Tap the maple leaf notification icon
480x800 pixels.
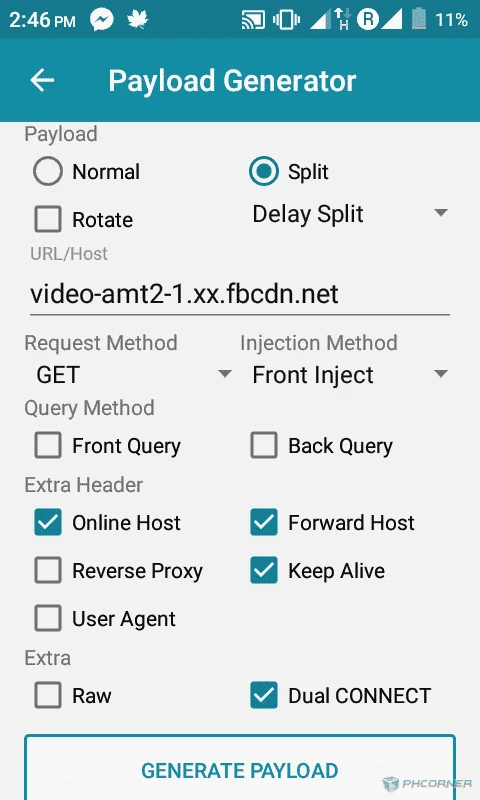(137, 19)
